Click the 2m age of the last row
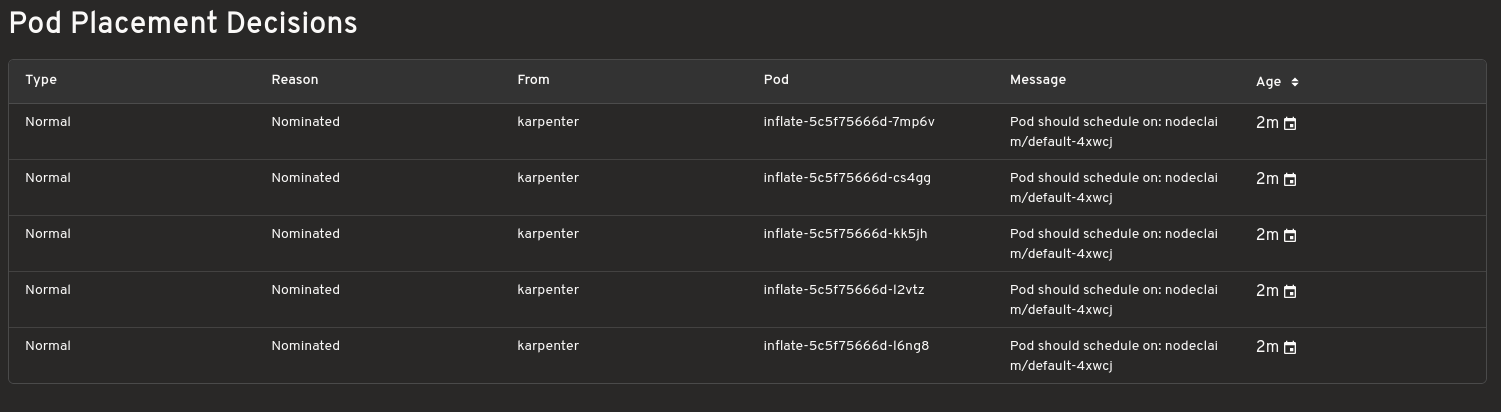Viewport: 1501px width, 412px height. click(x=1267, y=347)
